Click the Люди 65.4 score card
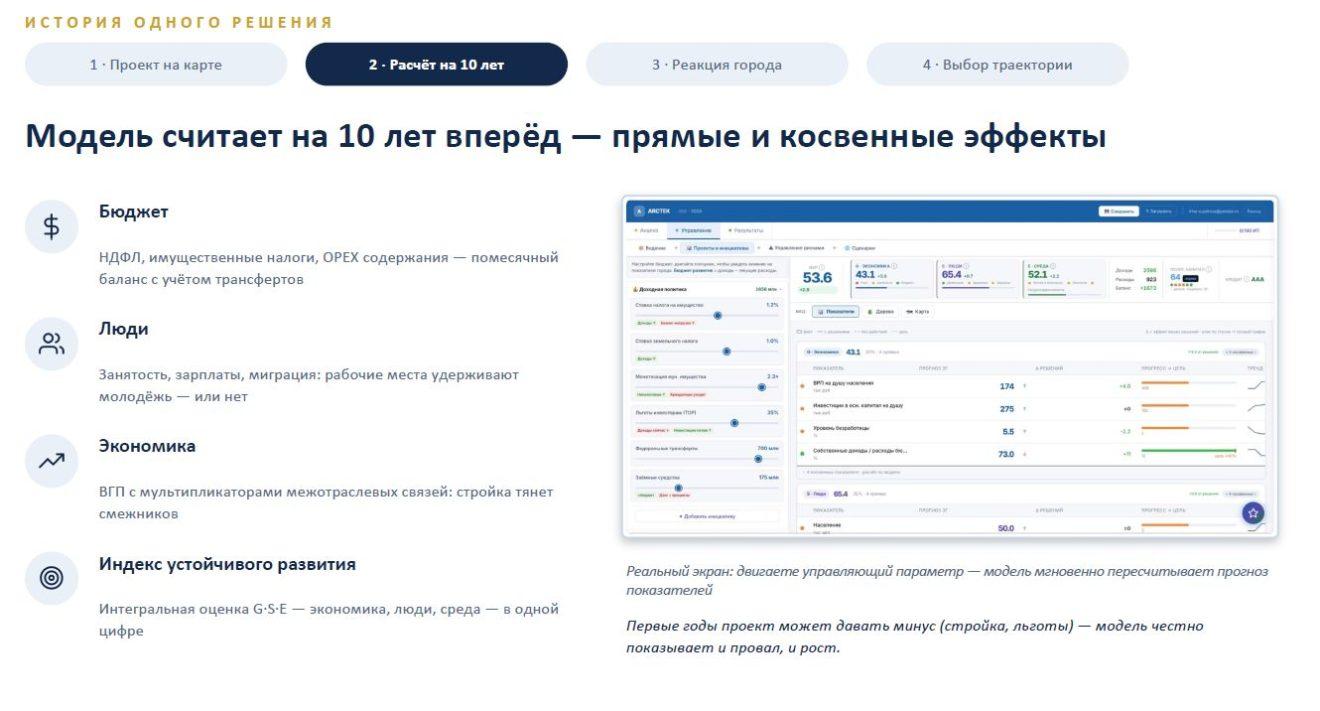The height and width of the screenshot is (711, 1320). 977,278
